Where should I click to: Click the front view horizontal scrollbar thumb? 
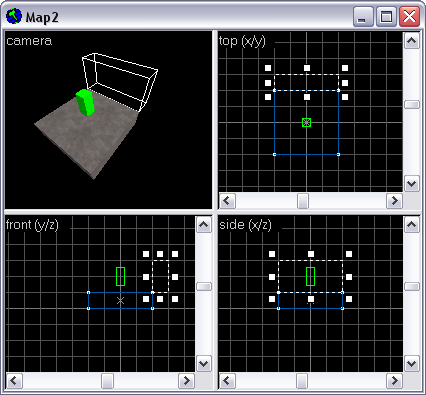coord(107,381)
